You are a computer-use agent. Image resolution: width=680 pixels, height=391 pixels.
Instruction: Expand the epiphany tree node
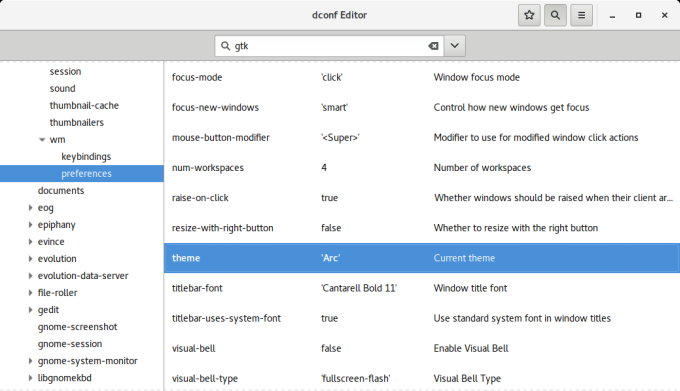click(x=30, y=225)
